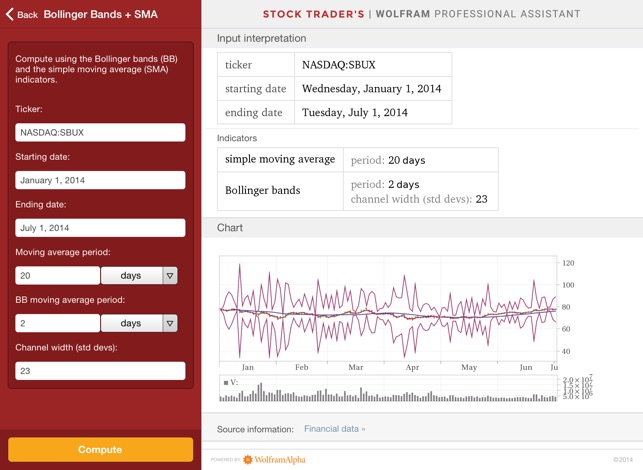Image resolution: width=643 pixels, height=470 pixels.
Task: Click the WolframAlpha logo
Action: click(x=274, y=460)
